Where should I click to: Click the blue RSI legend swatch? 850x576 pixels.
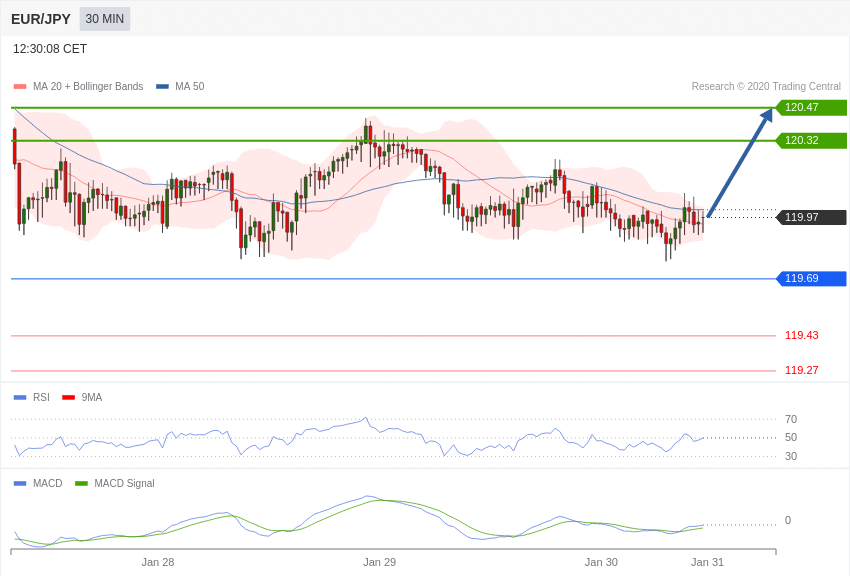pos(20,398)
